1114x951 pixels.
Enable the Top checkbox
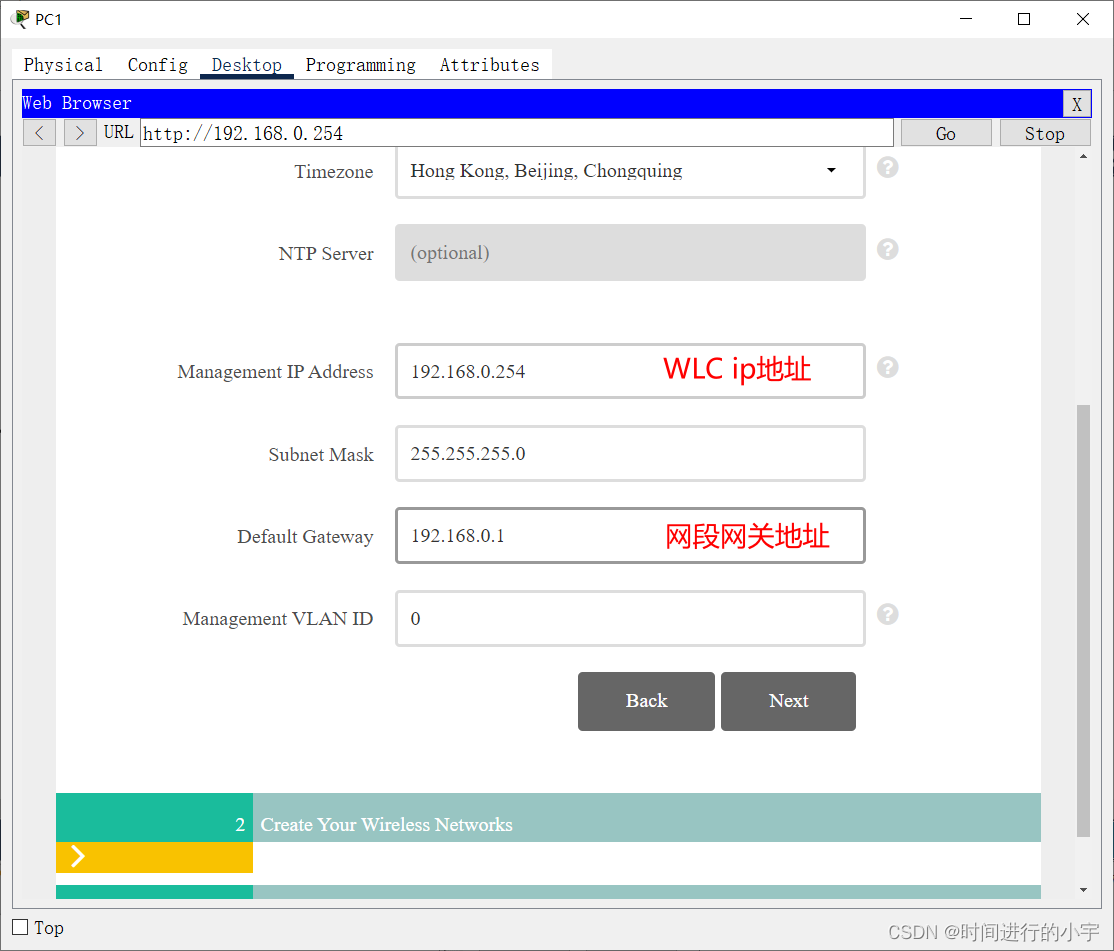[x=18, y=927]
